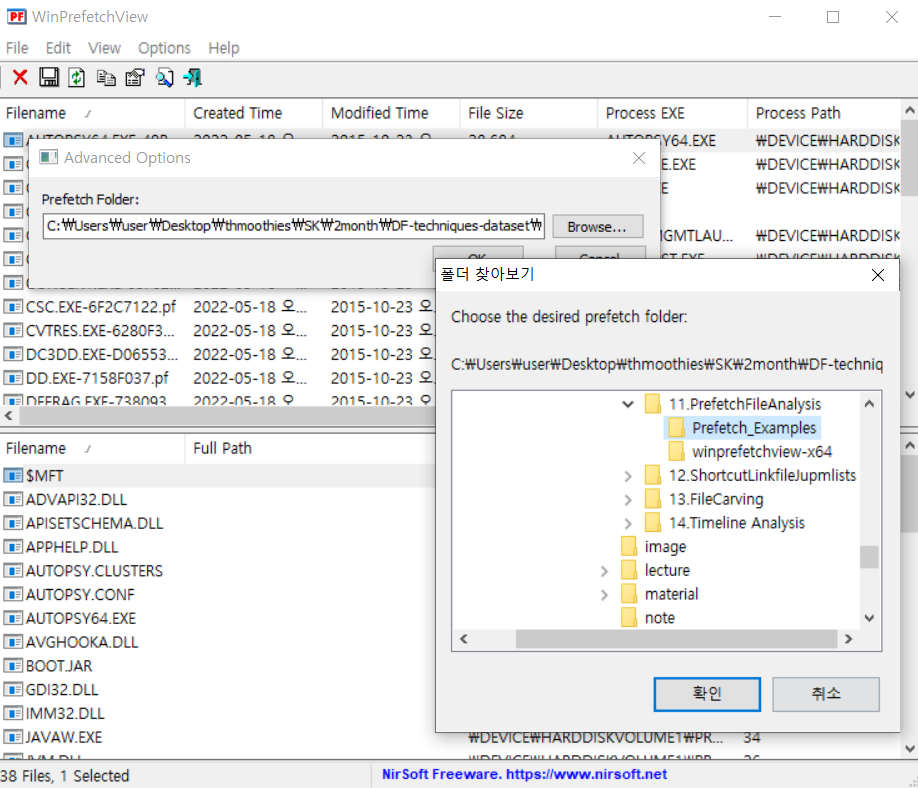Click the 취소 cancel button
This screenshot has height=788, width=918.
coord(825,694)
